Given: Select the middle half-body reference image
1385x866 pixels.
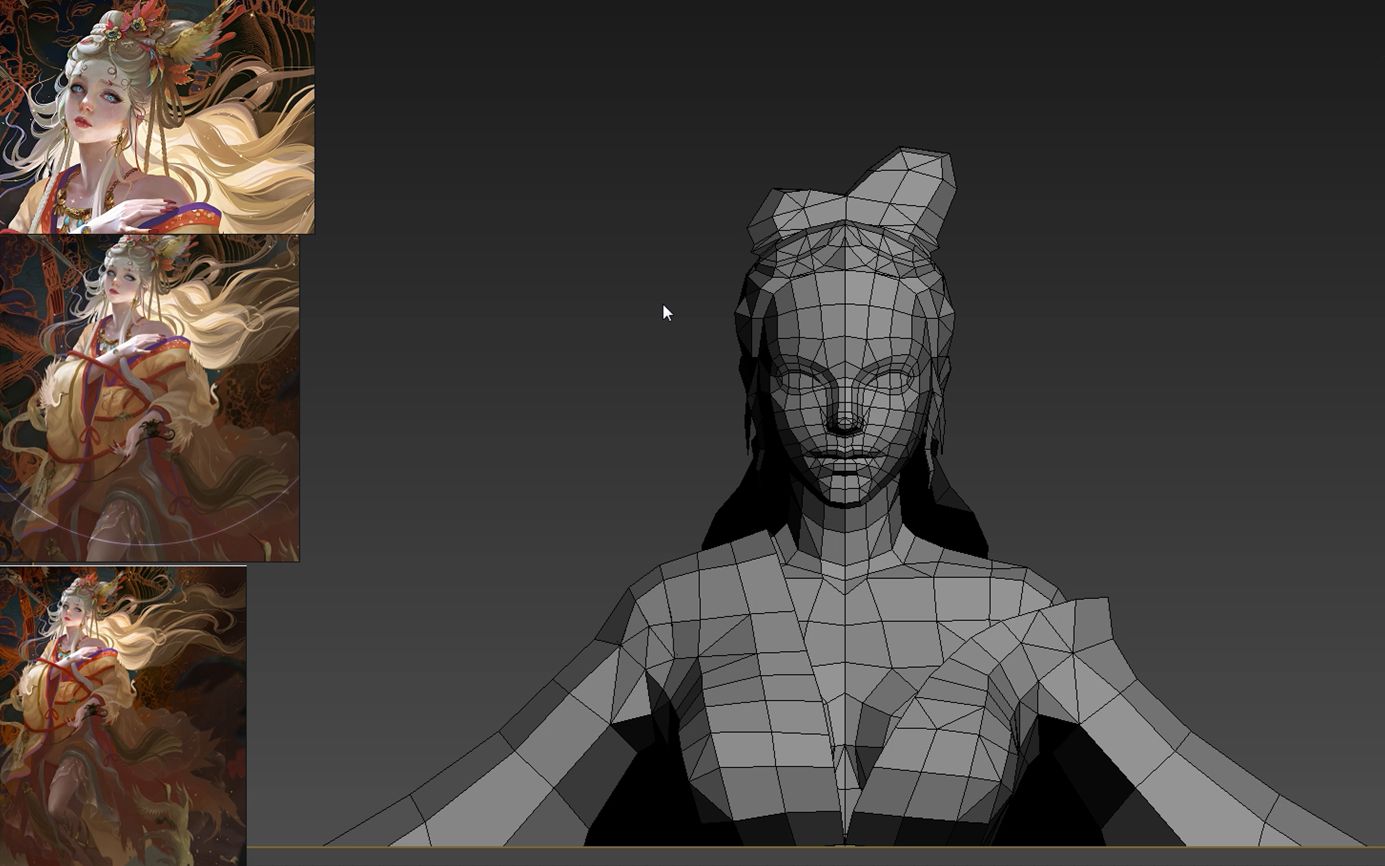Looking at the screenshot, I should [149, 398].
